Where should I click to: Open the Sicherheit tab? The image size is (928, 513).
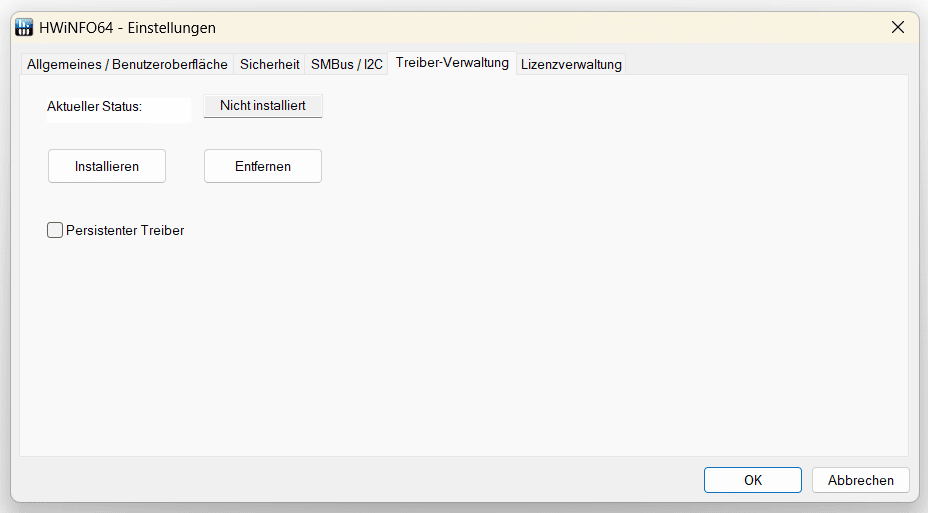pyautogui.click(x=269, y=64)
